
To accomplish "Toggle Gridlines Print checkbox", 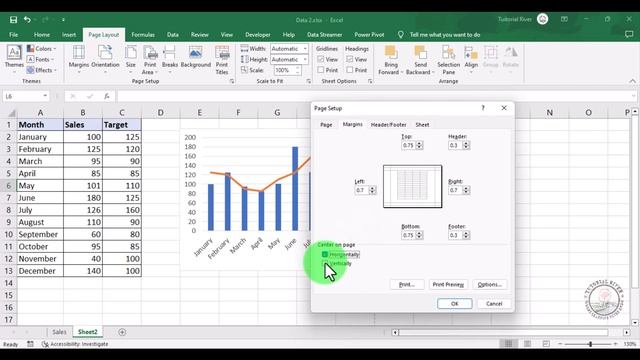I will (321, 70).
